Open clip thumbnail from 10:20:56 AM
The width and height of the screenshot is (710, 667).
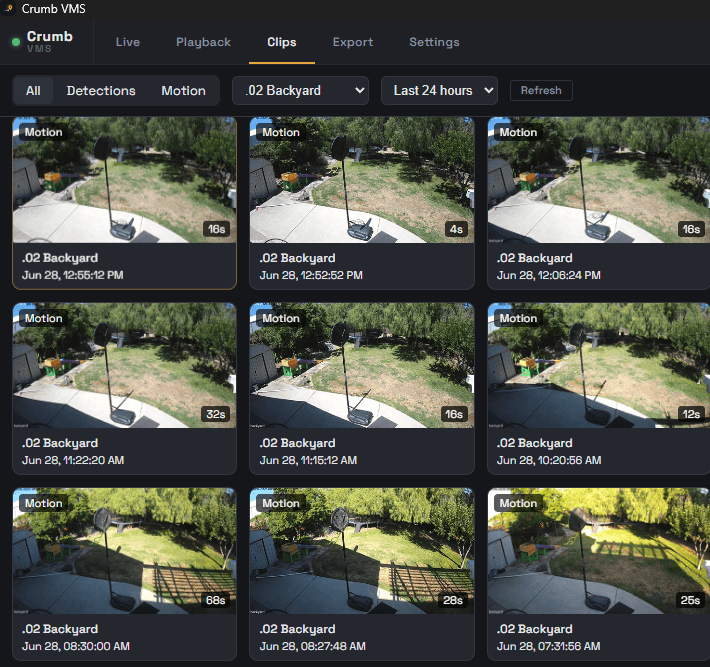(599, 365)
